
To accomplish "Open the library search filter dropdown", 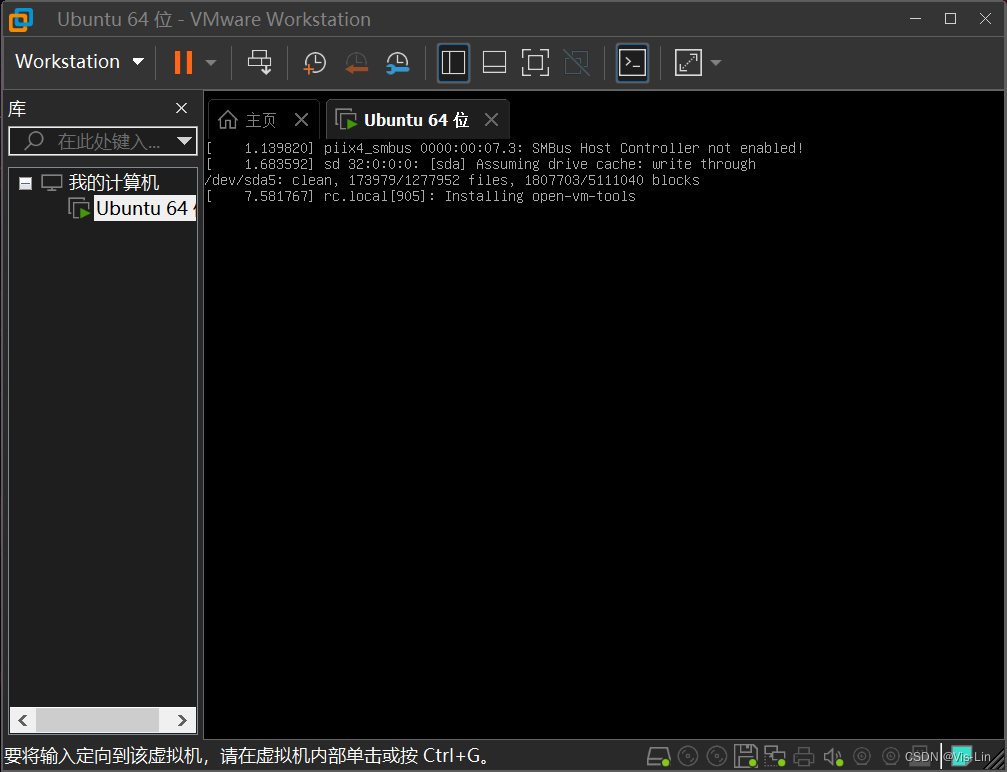I will (x=185, y=141).
